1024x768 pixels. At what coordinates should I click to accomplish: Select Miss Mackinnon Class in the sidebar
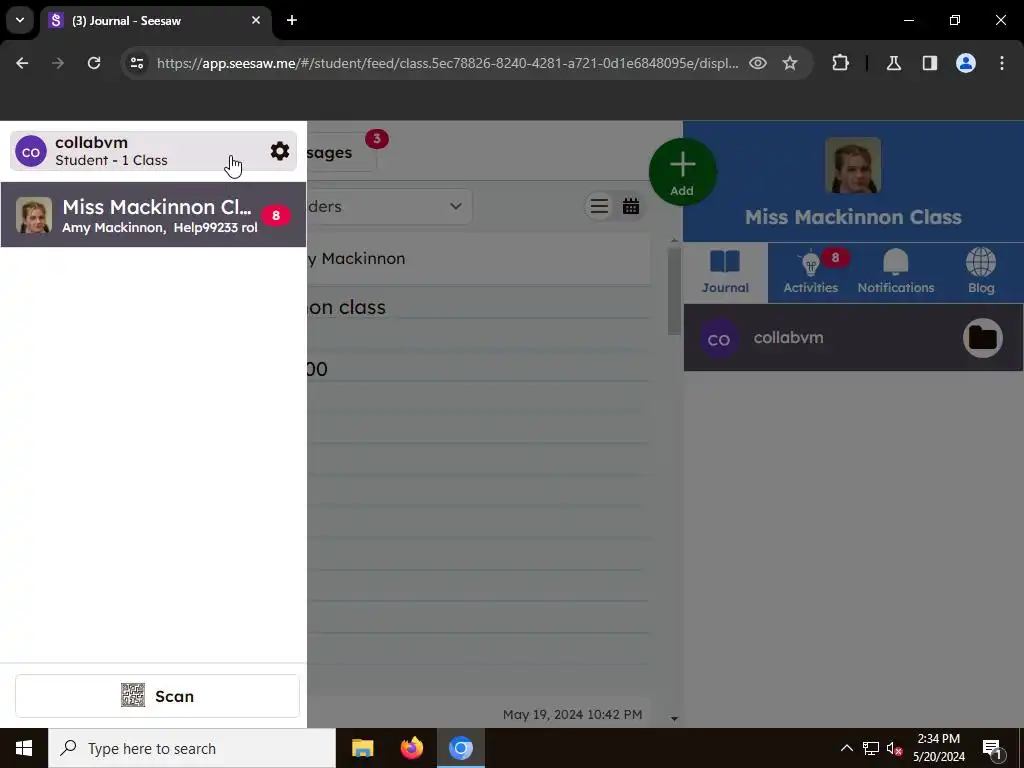tap(153, 215)
